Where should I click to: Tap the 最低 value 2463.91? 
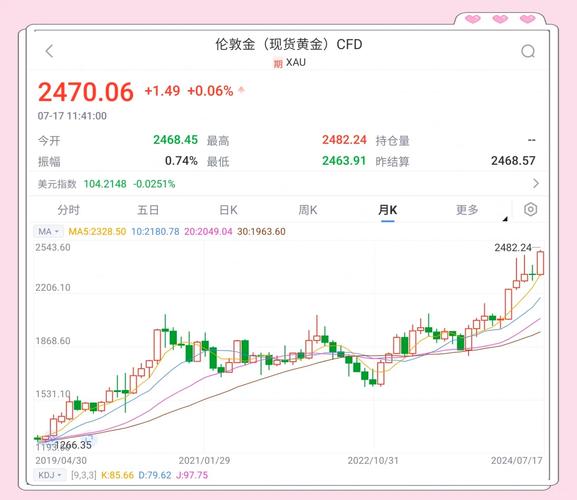coord(344,161)
